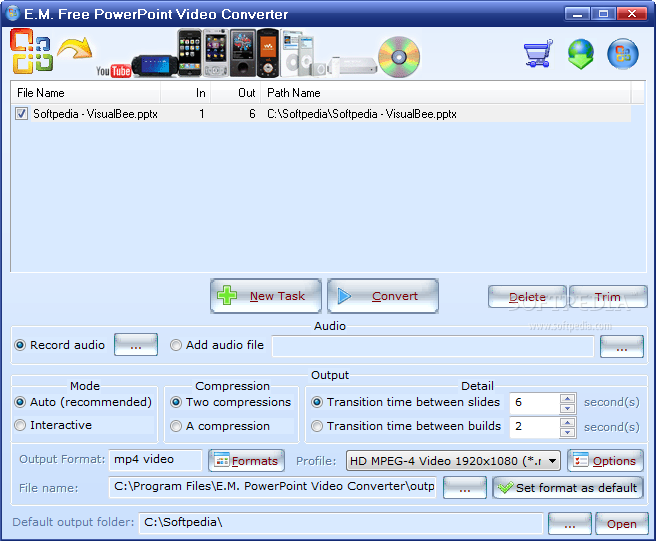Click the audio file path field
The height and width of the screenshot is (541, 656).
pos(433,346)
